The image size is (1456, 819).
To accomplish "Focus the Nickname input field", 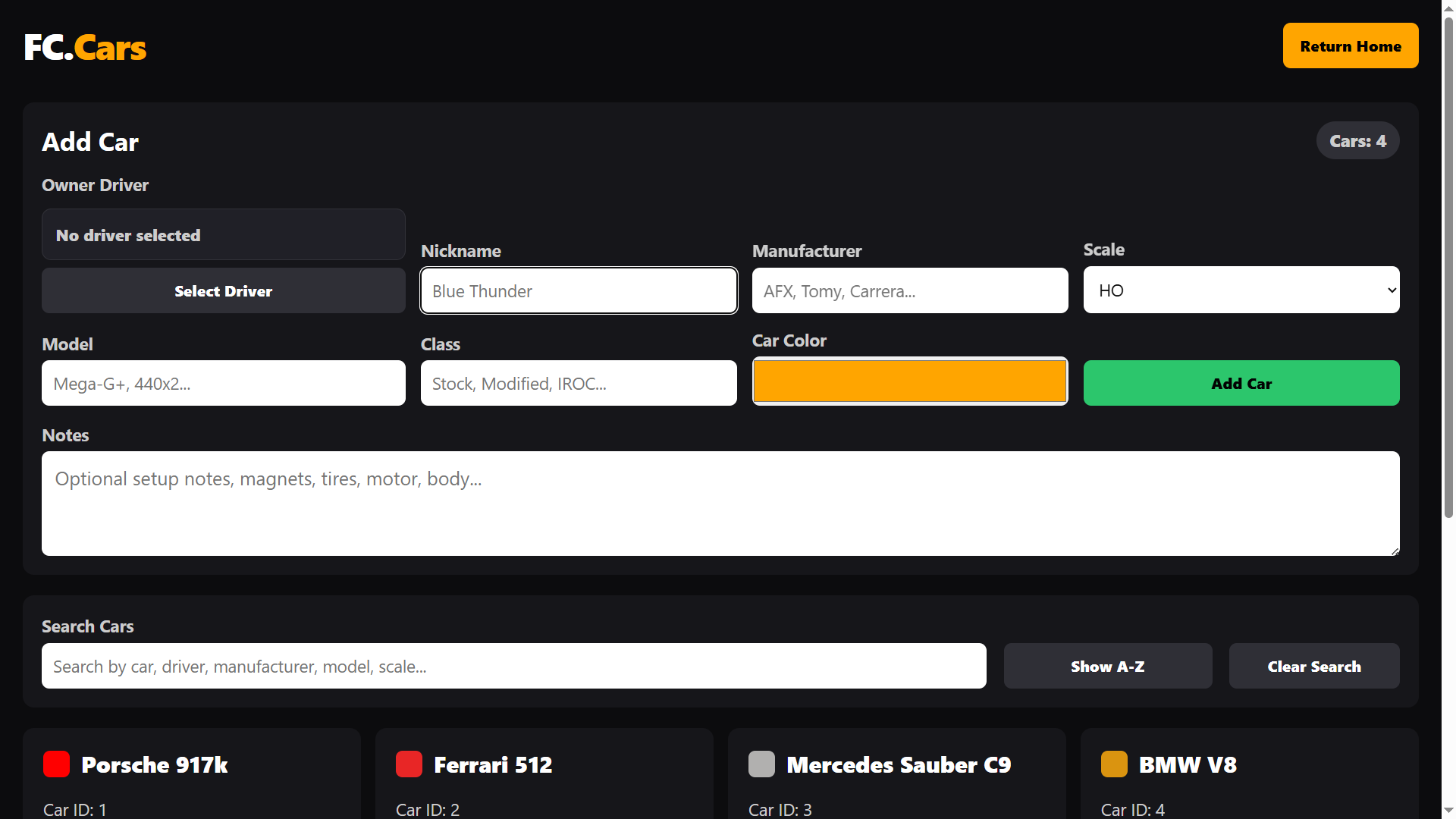I will click(x=579, y=290).
